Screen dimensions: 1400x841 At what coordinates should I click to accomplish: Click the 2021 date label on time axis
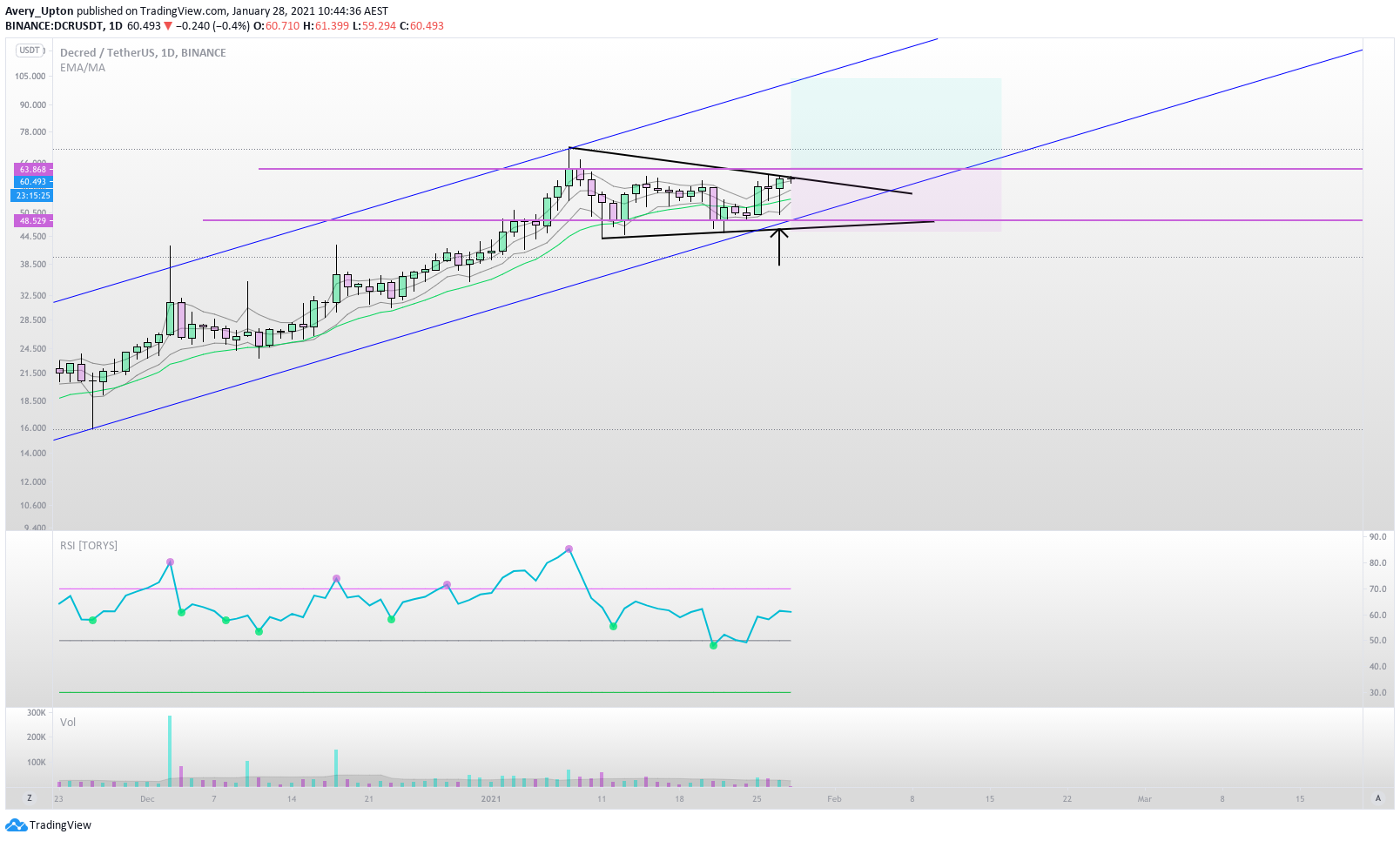pos(491,799)
